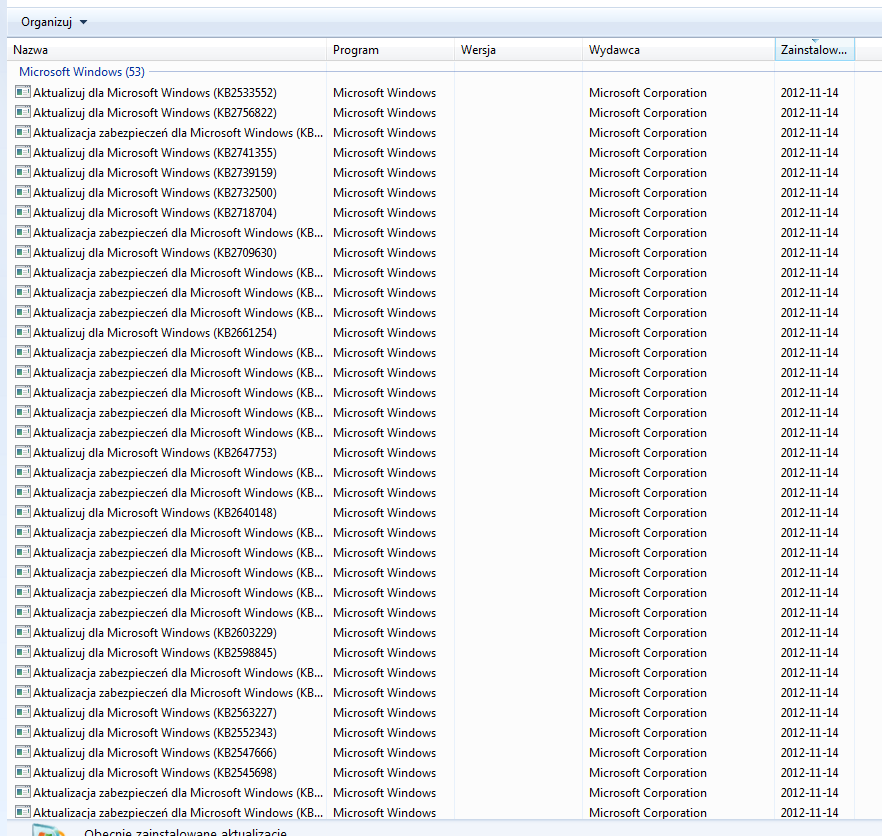Click the update icon beside KB2533552

tap(22, 92)
